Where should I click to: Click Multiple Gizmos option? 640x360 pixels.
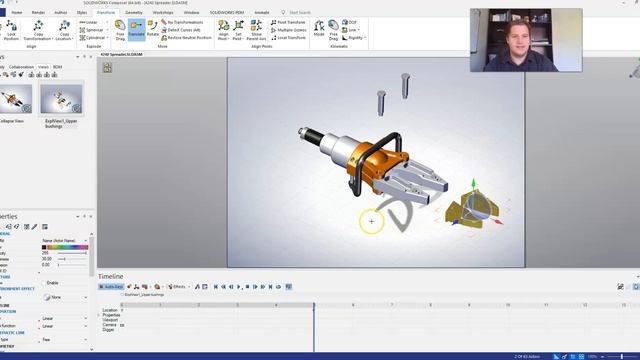point(289,30)
